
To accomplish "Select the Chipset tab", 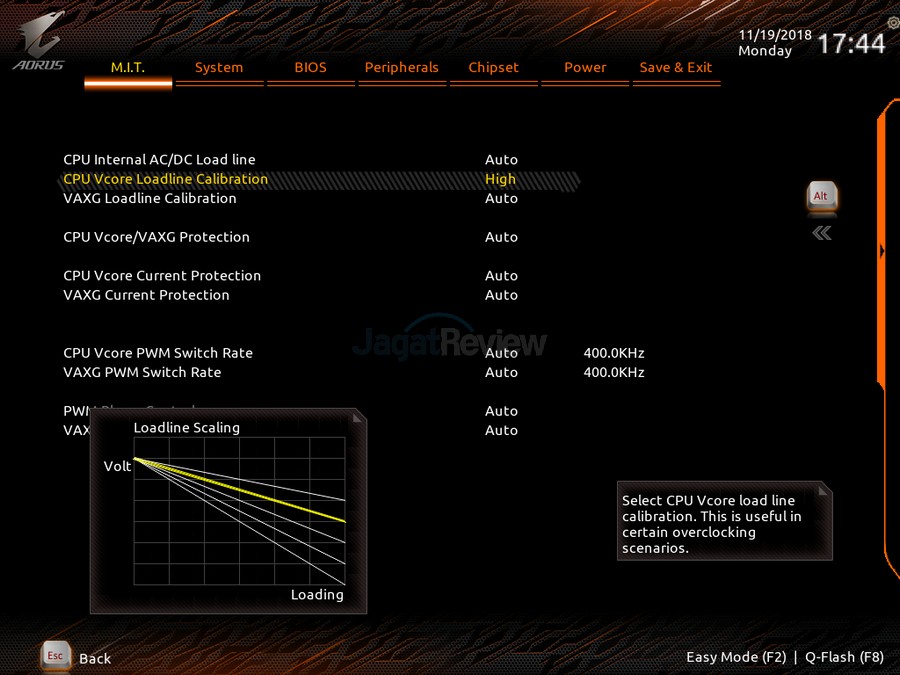I will tap(493, 67).
